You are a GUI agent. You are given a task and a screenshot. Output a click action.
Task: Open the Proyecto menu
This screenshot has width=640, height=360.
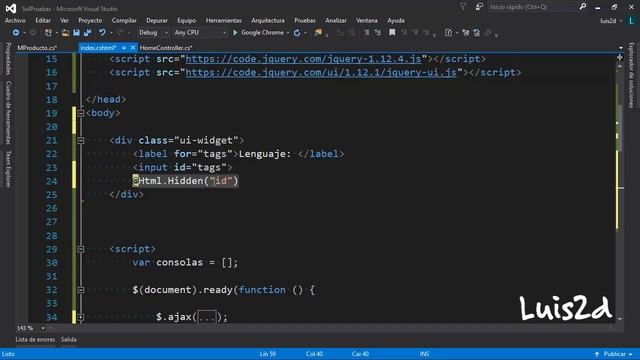pos(90,20)
